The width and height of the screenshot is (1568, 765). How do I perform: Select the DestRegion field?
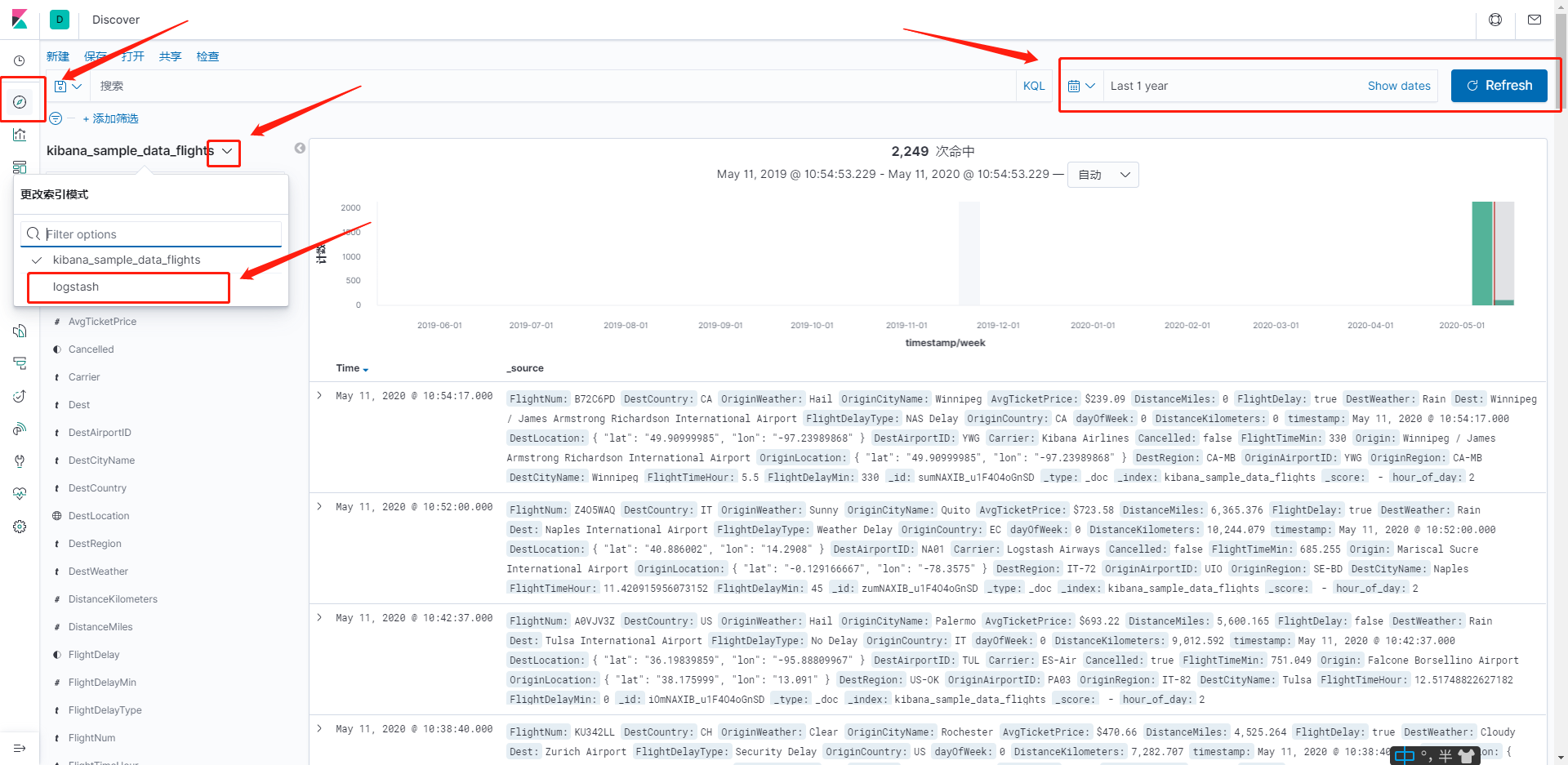tap(95, 544)
